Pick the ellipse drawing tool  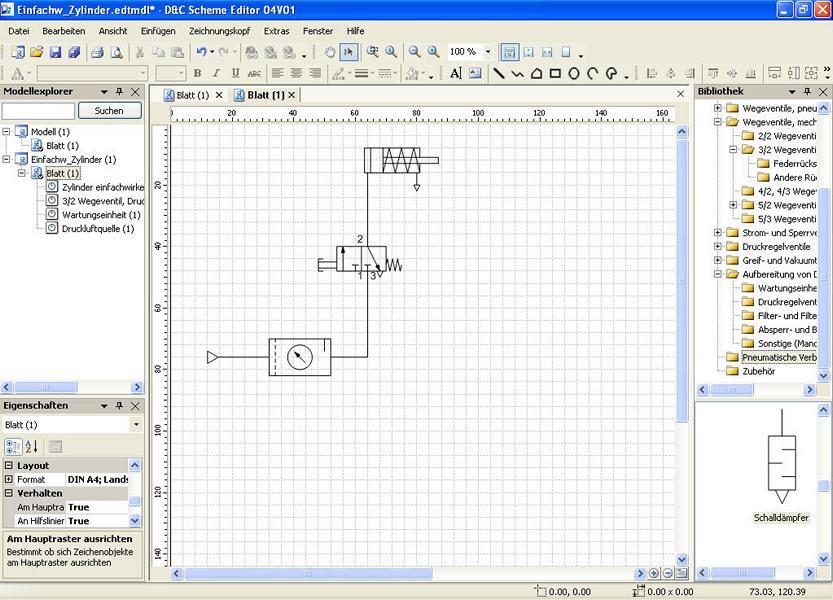574,73
